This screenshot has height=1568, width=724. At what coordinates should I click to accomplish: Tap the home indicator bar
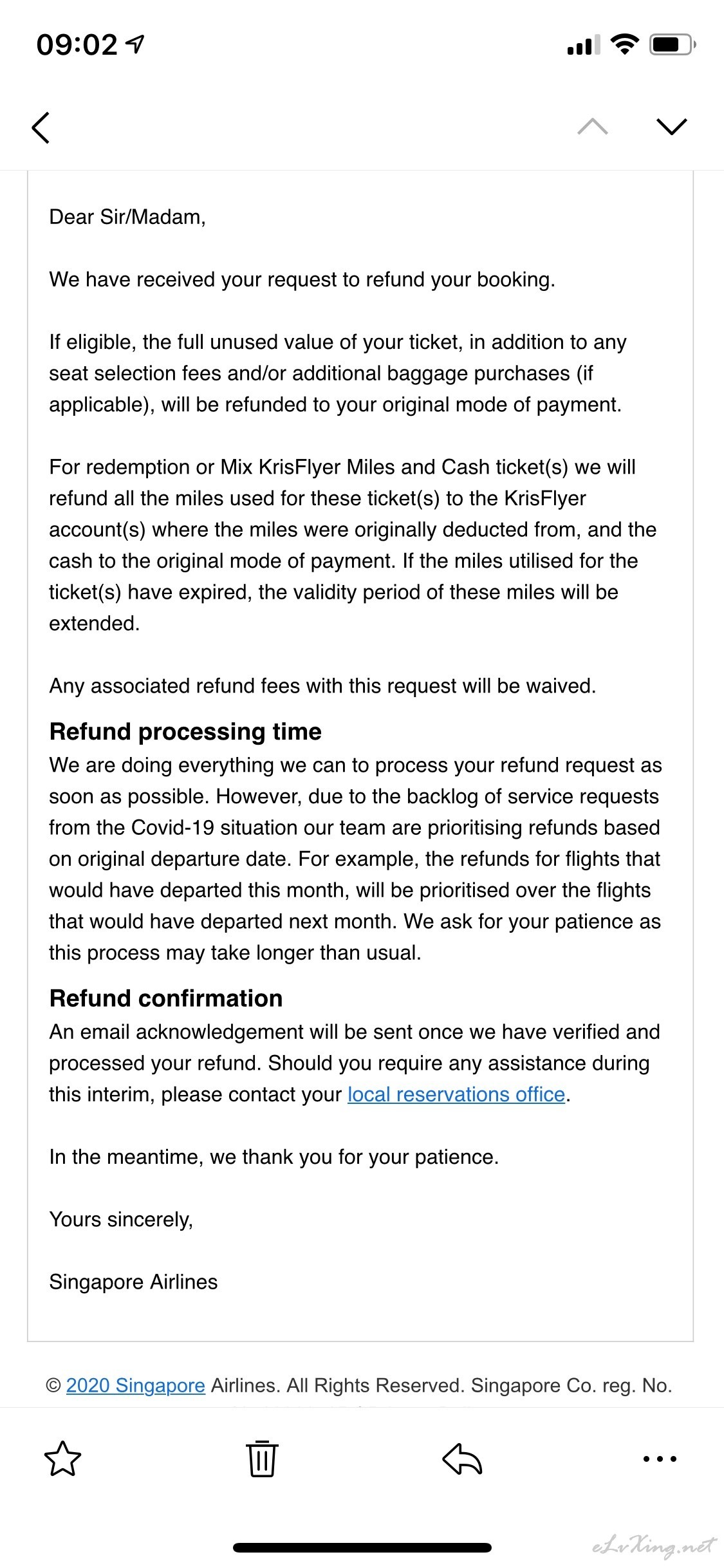[362, 1547]
